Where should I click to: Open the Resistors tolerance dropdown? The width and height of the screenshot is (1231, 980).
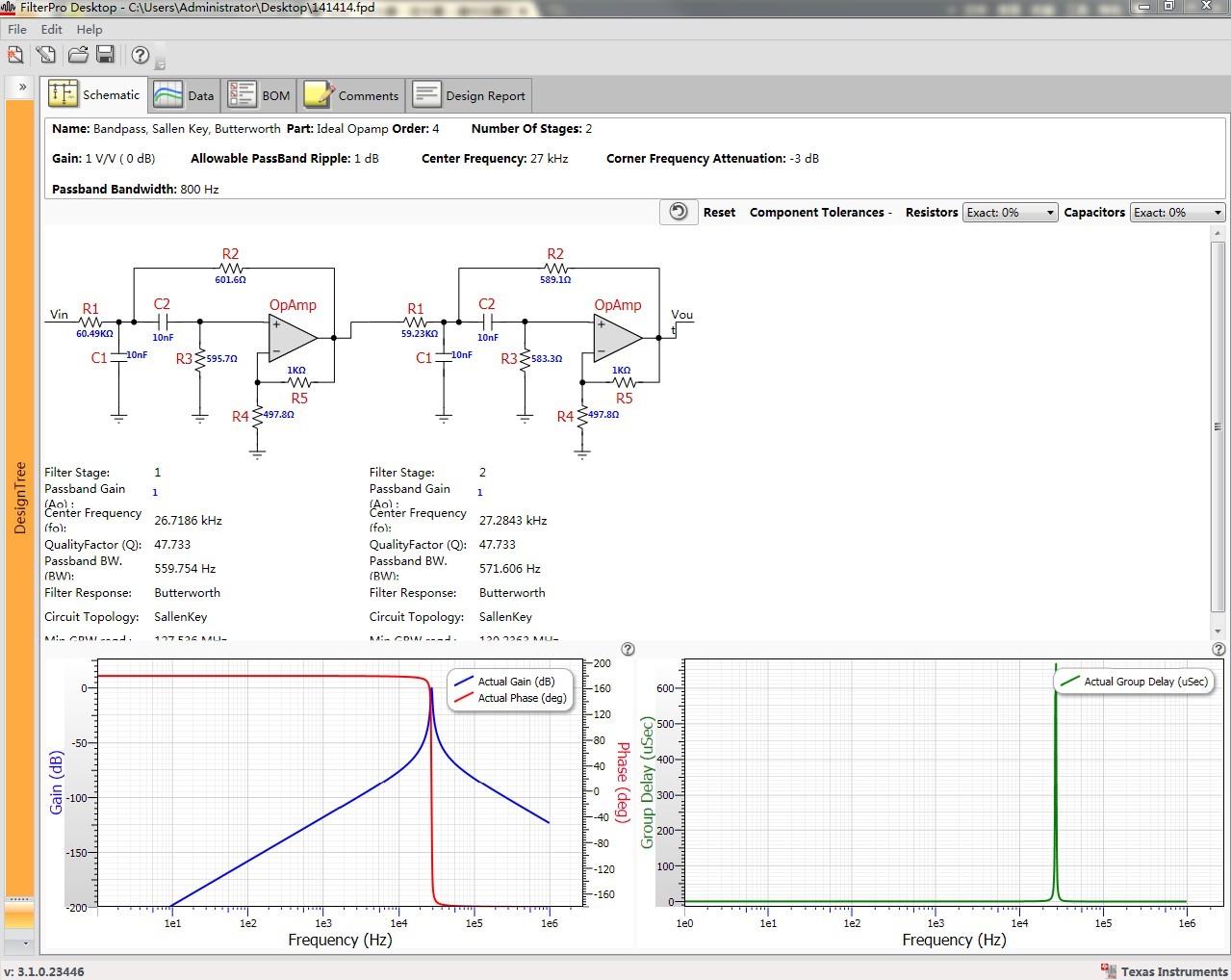pos(1010,213)
